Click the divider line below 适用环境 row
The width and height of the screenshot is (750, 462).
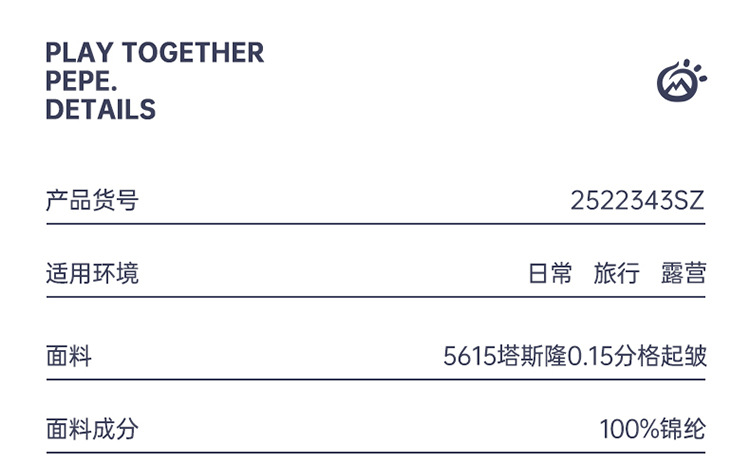(375, 297)
